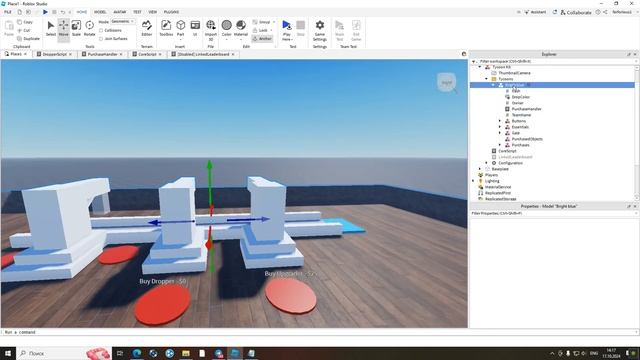Screen dimensions: 640x360
Task: Open Game Settings
Action: pos(320,30)
